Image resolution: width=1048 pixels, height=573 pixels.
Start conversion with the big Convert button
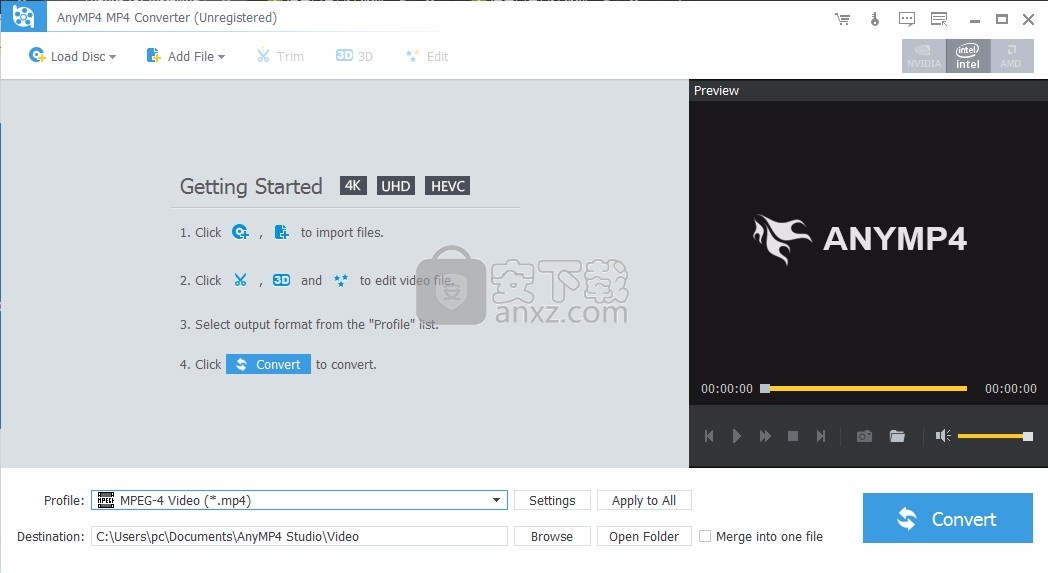948,518
